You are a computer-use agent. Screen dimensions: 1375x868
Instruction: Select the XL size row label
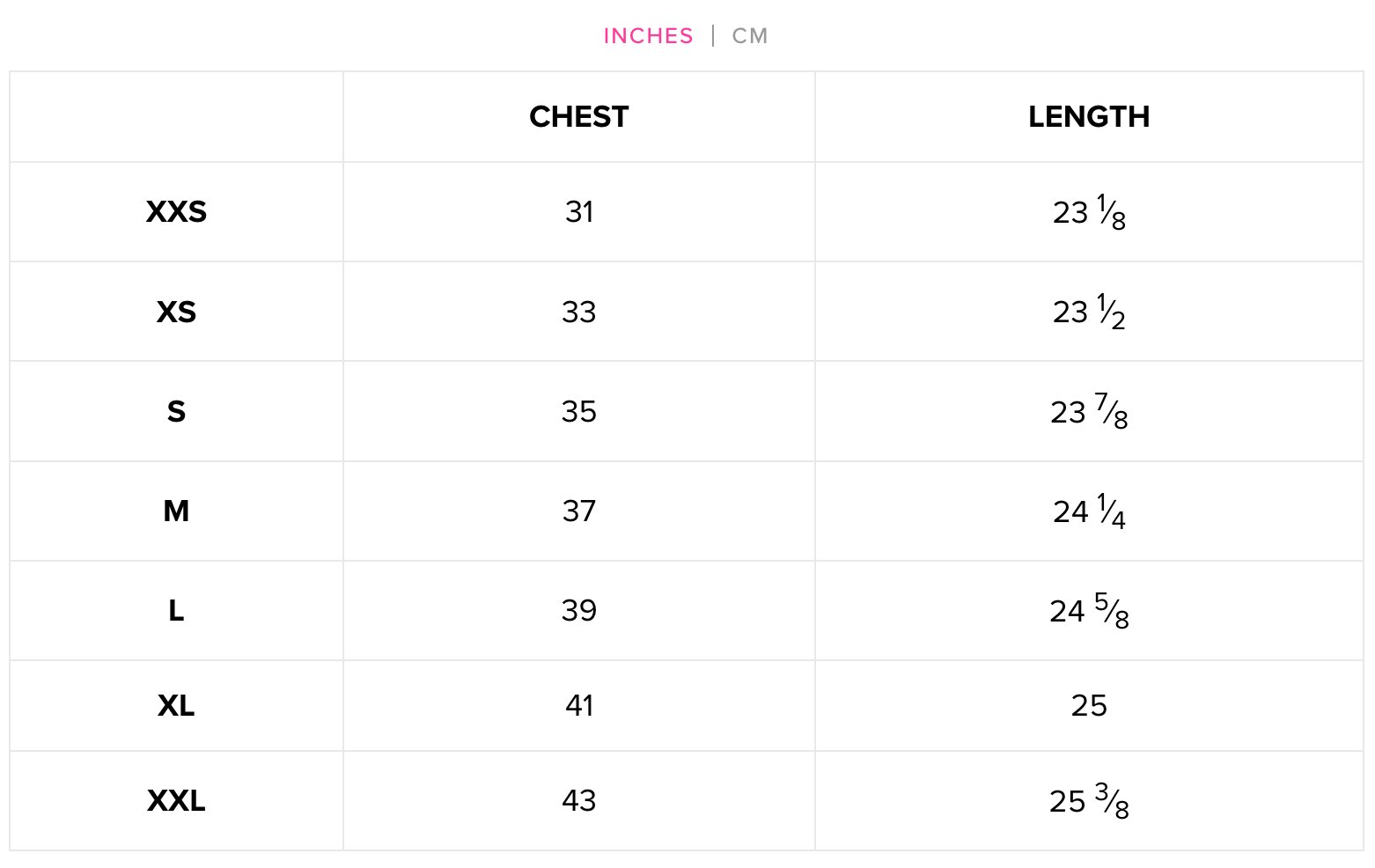click(x=176, y=706)
